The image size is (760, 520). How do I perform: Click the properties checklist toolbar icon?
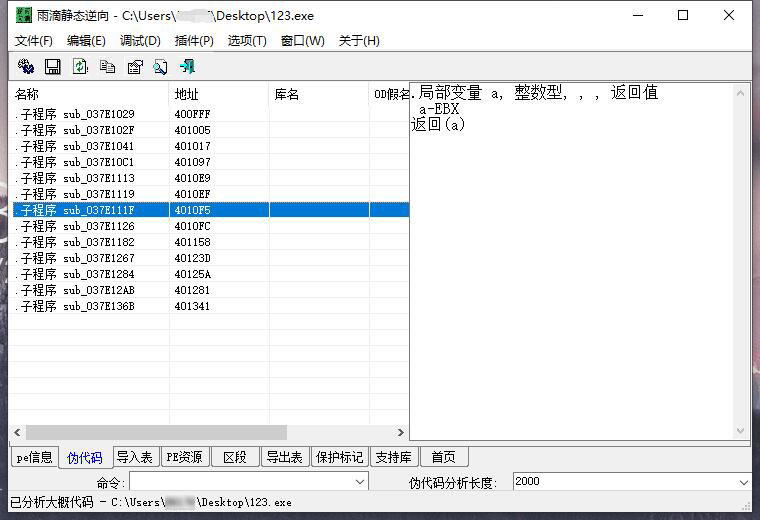[x=134, y=67]
